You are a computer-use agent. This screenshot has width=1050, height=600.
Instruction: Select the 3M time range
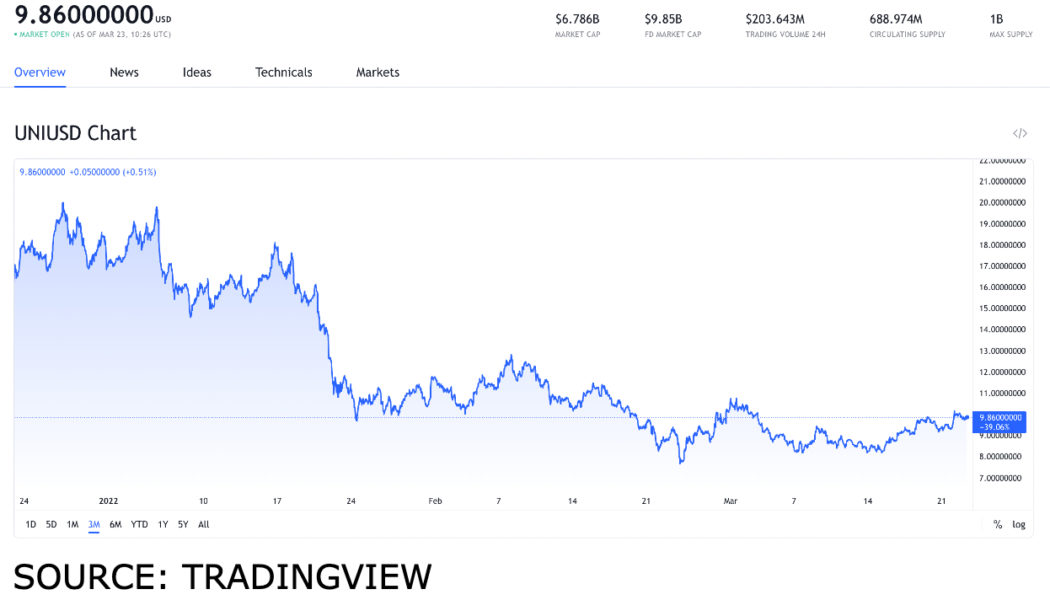(x=93, y=524)
